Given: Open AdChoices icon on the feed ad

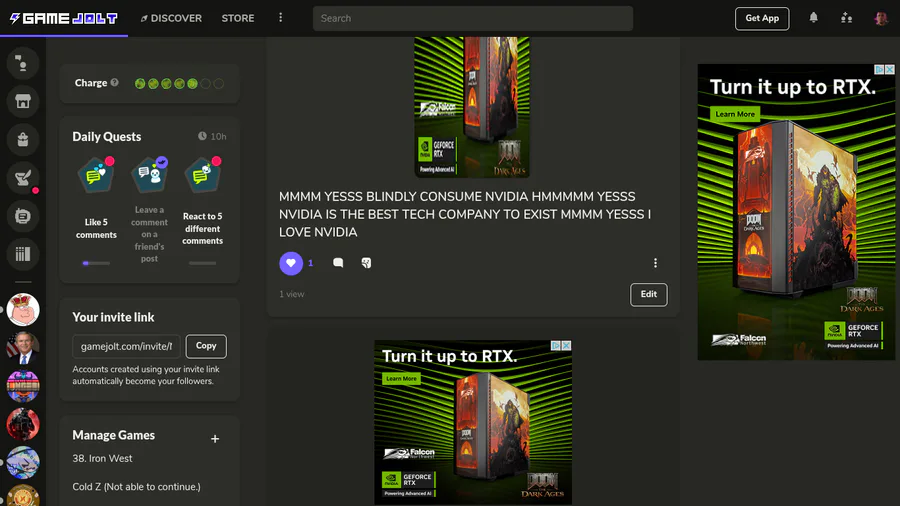Looking at the screenshot, I should [556, 345].
